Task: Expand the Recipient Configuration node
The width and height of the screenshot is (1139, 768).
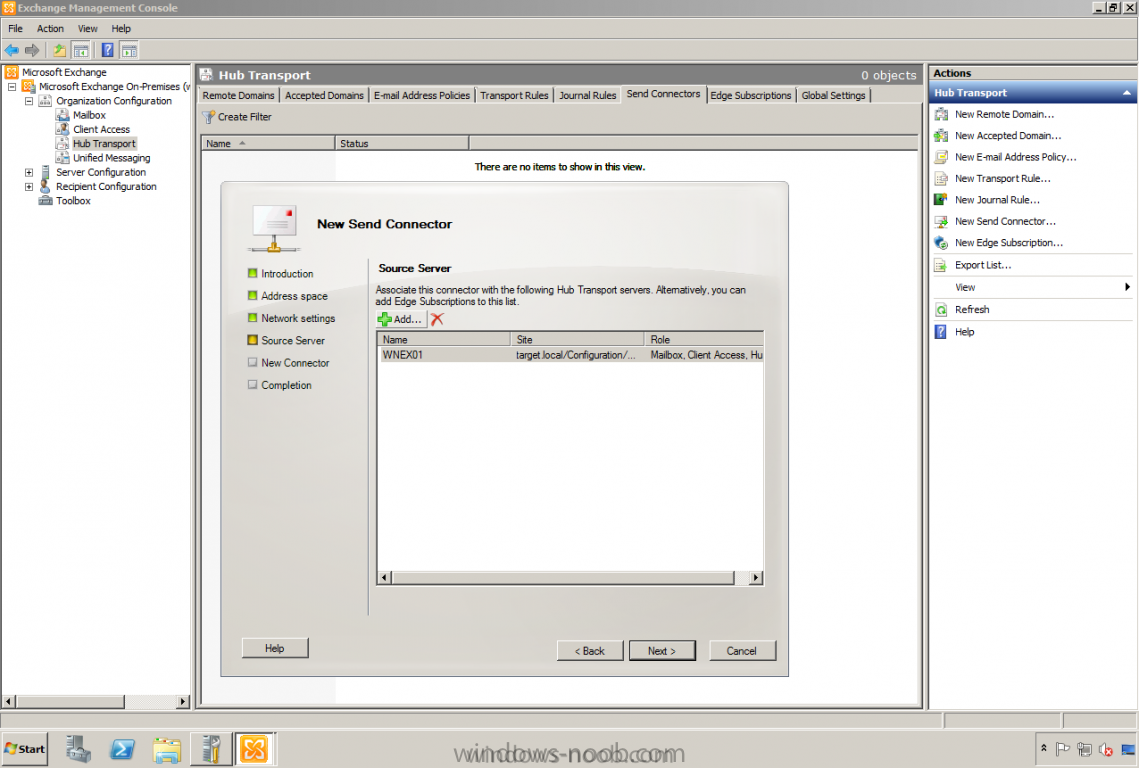Action: [29, 187]
